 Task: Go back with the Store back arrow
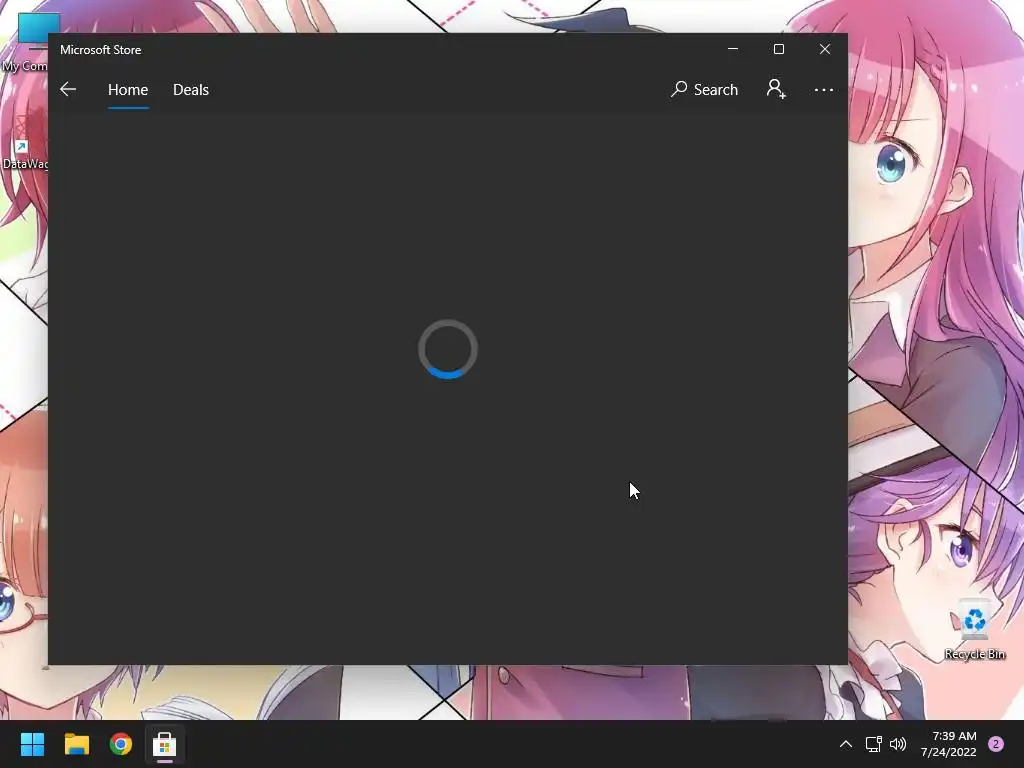(x=68, y=89)
